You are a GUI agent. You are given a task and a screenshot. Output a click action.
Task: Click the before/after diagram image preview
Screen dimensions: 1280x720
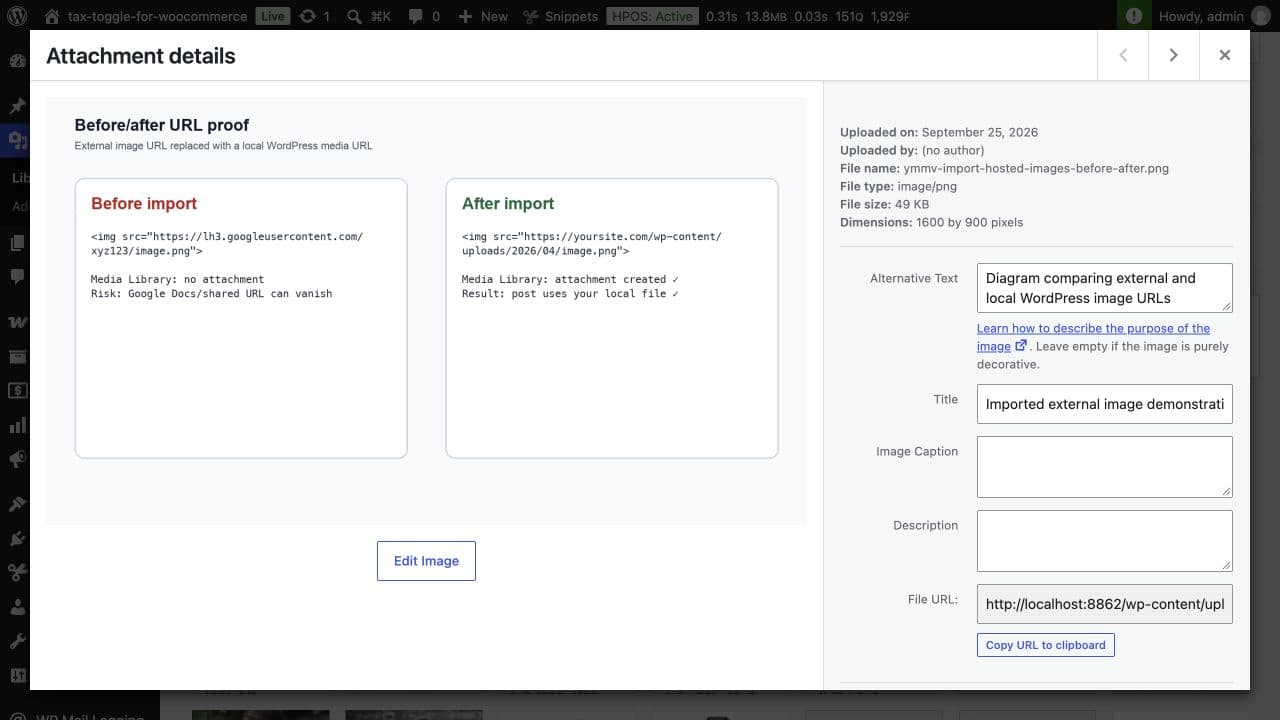[426, 311]
